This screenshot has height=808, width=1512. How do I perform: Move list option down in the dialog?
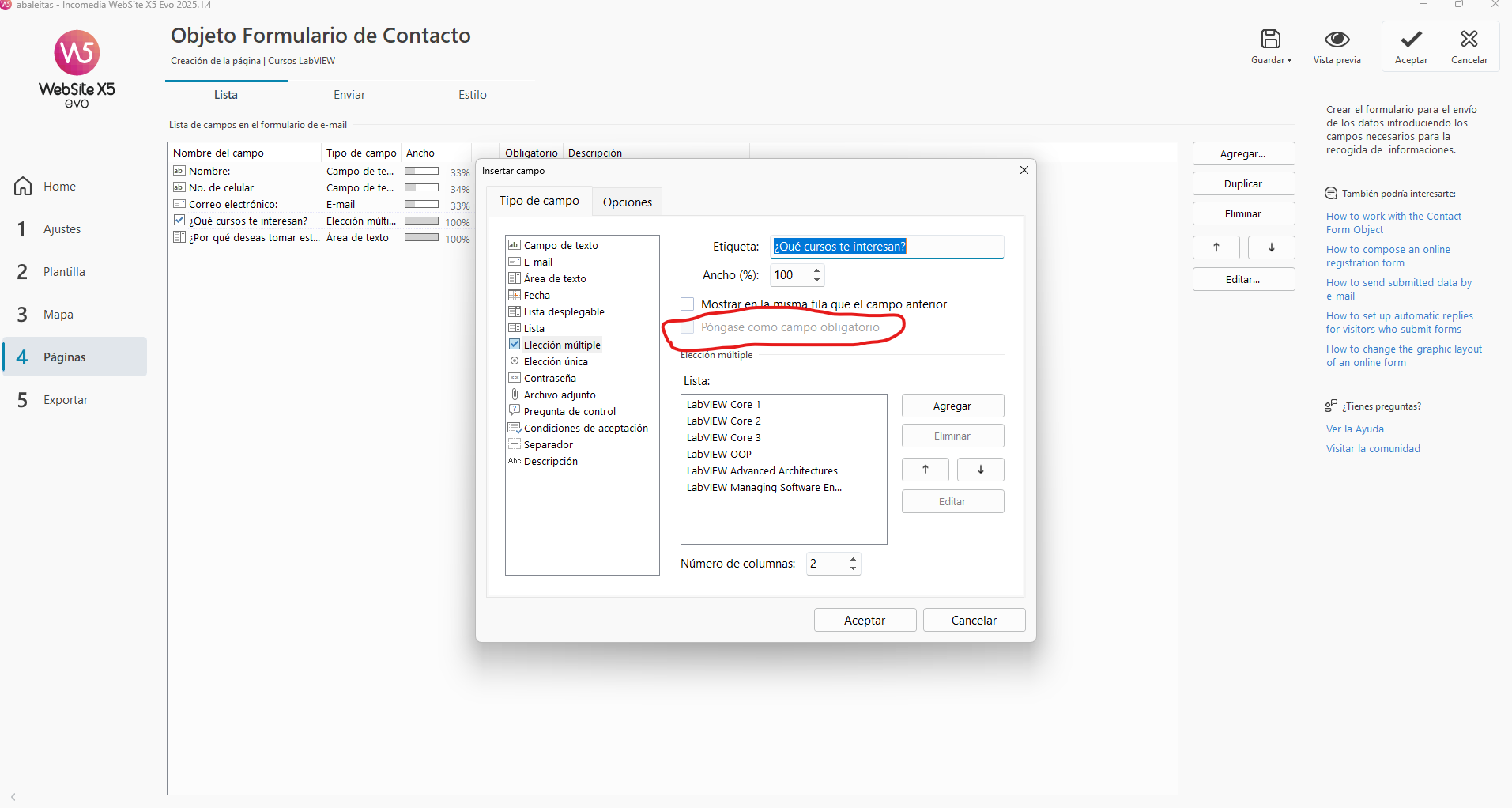tap(980, 470)
